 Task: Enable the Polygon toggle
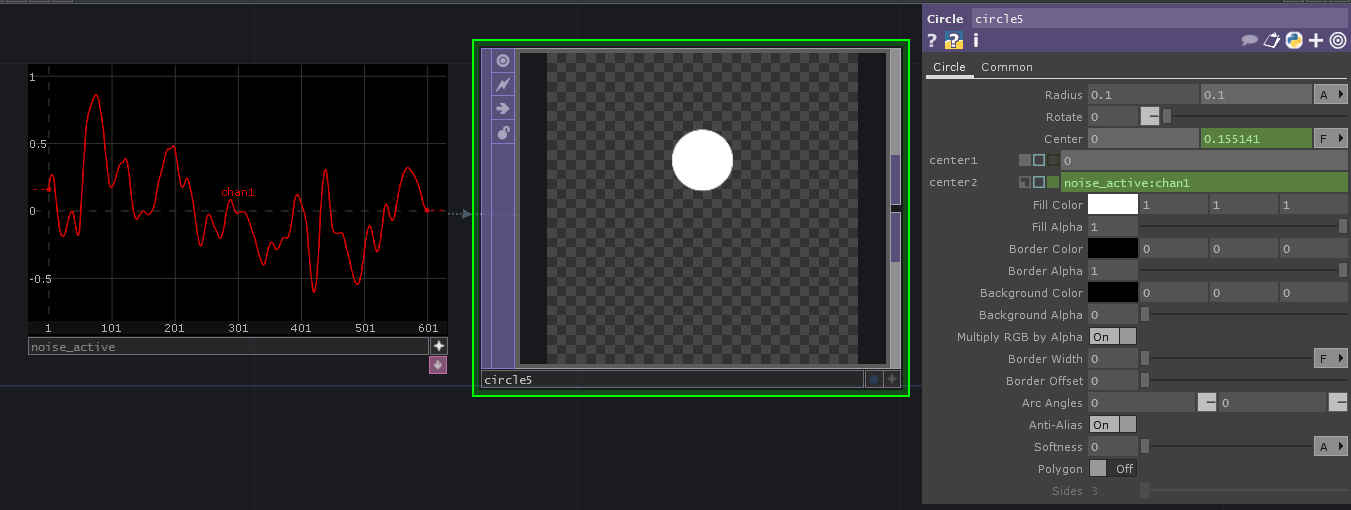(1113, 469)
